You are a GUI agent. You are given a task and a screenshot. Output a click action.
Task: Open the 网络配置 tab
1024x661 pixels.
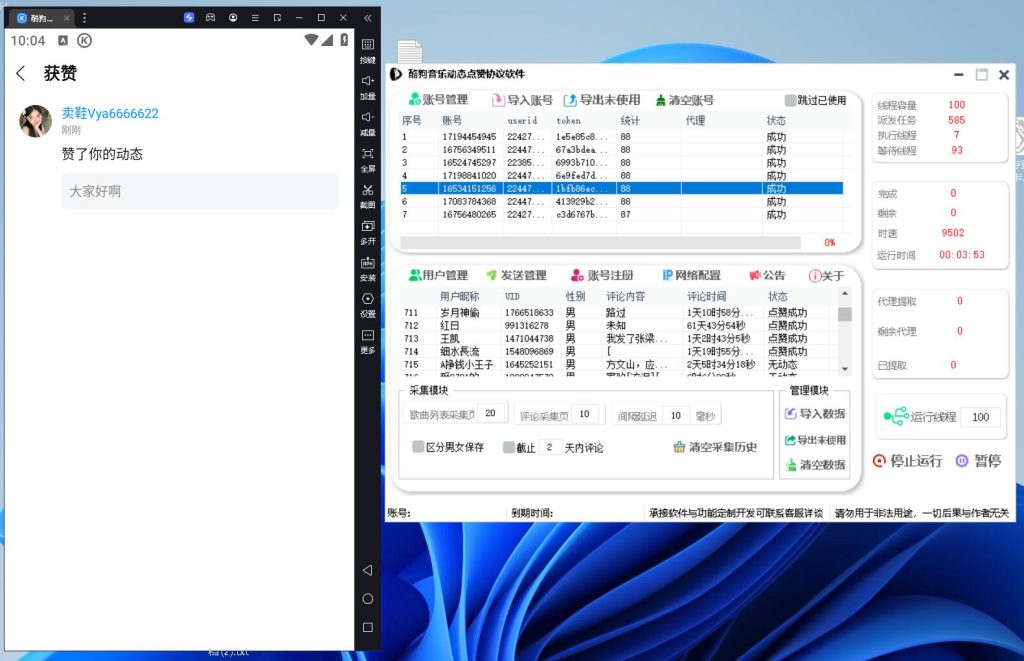[x=691, y=275]
